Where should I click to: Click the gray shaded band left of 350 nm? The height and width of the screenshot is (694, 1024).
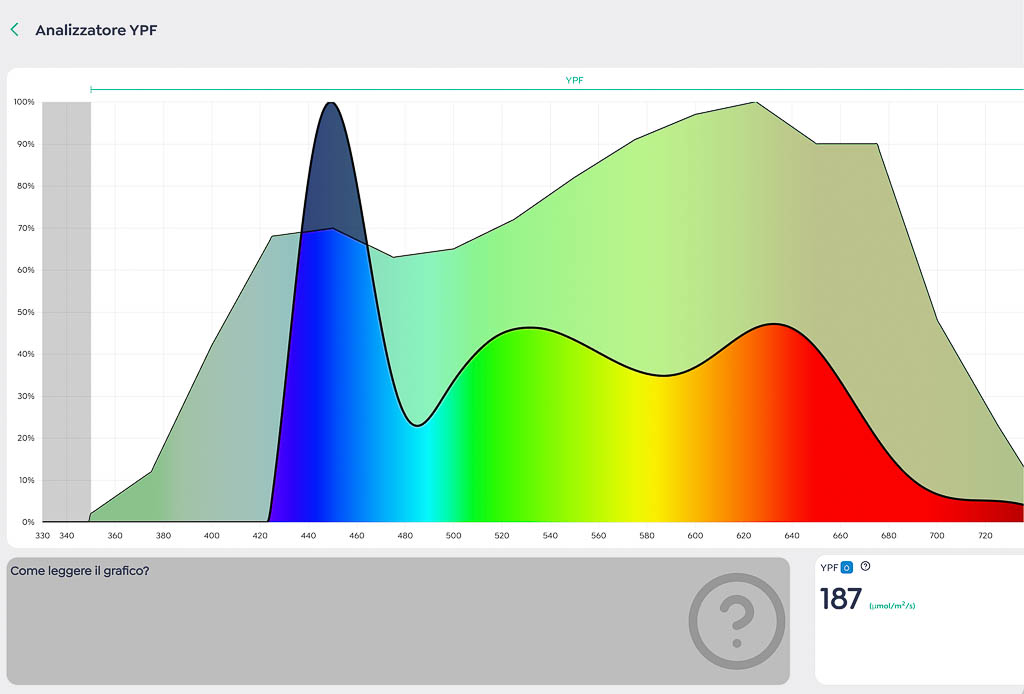pyautogui.click(x=66, y=310)
